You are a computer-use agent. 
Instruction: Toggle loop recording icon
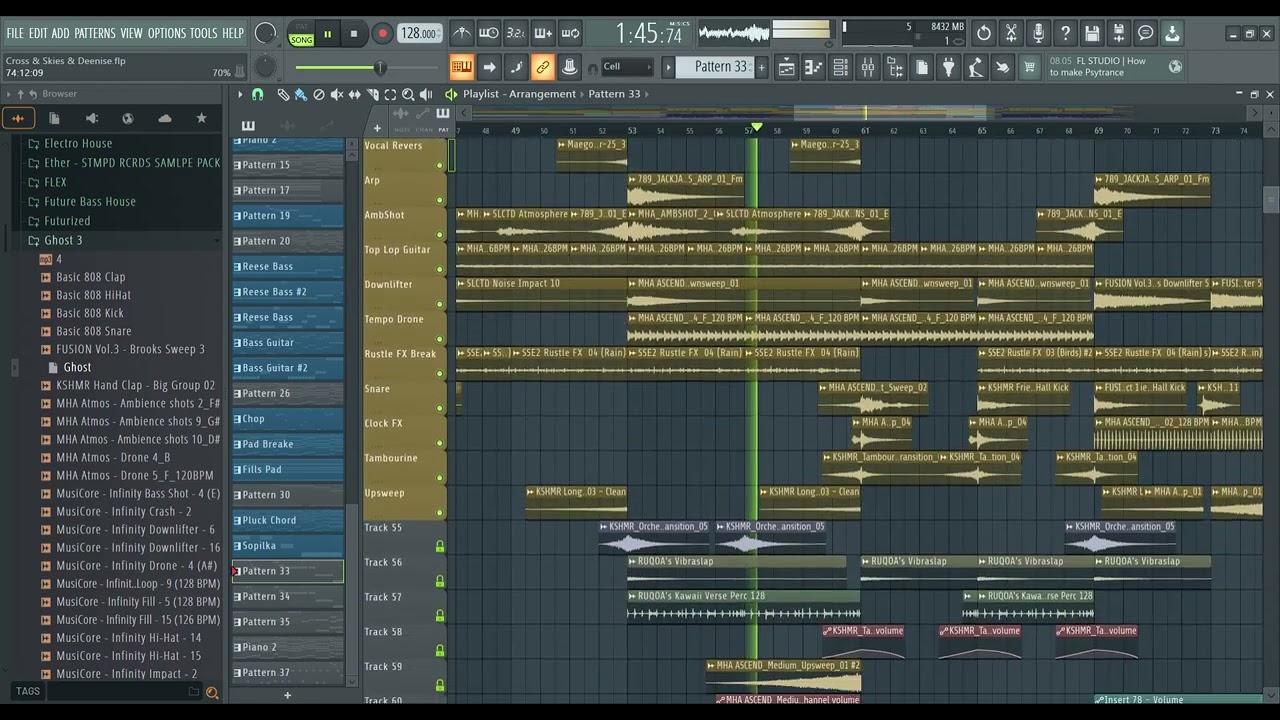[569, 33]
